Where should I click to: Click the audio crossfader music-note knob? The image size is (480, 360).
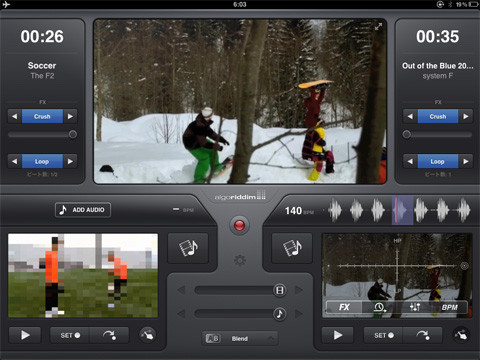tap(280, 314)
